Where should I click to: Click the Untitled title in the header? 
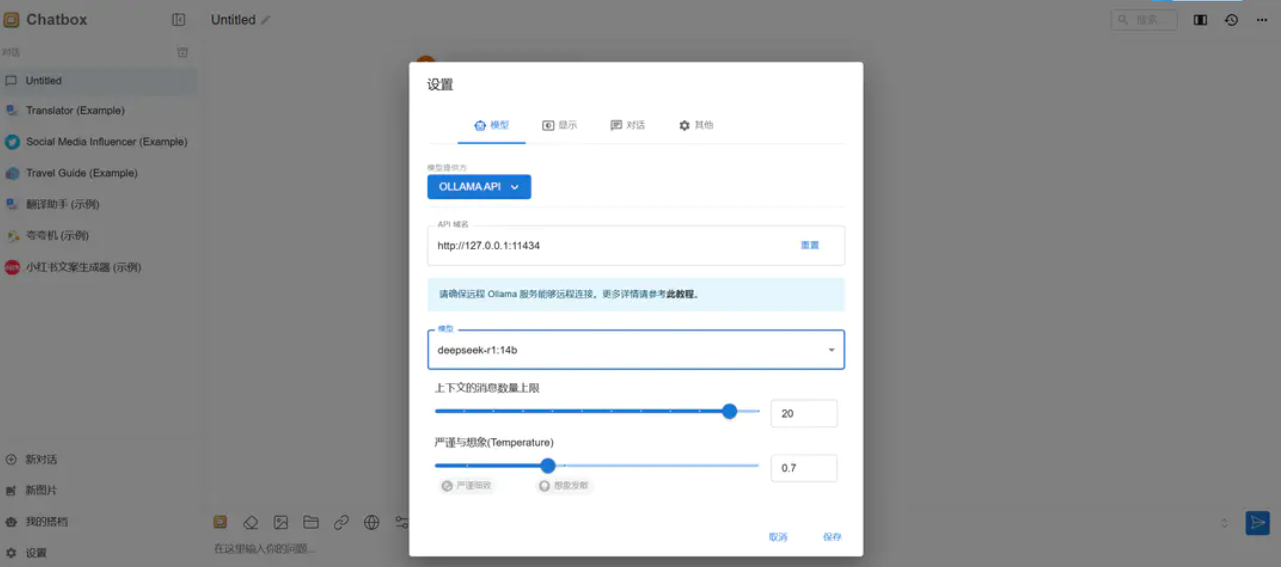coord(233,20)
